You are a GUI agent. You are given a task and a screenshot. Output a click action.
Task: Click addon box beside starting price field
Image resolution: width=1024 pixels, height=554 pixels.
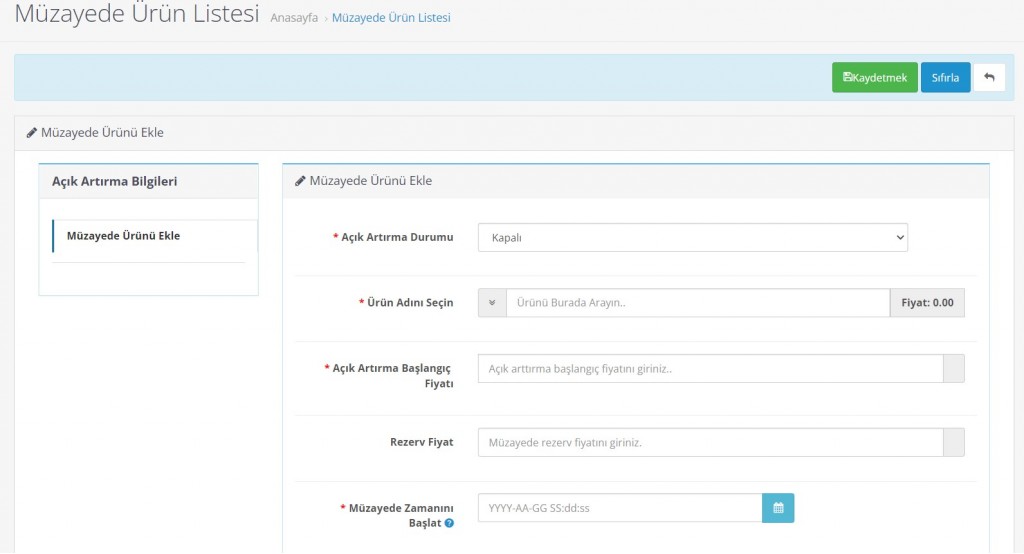point(954,369)
